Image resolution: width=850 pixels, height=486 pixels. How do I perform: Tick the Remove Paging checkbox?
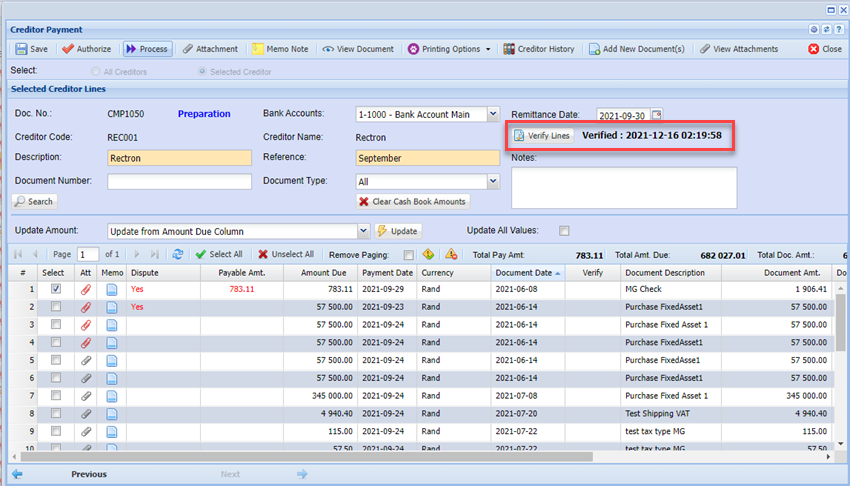408,255
